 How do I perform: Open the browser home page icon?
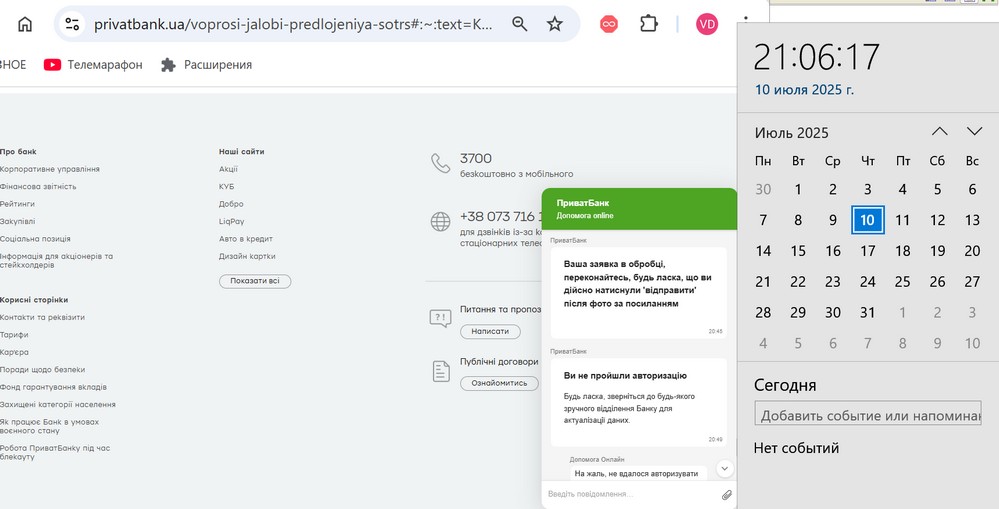point(25,24)
